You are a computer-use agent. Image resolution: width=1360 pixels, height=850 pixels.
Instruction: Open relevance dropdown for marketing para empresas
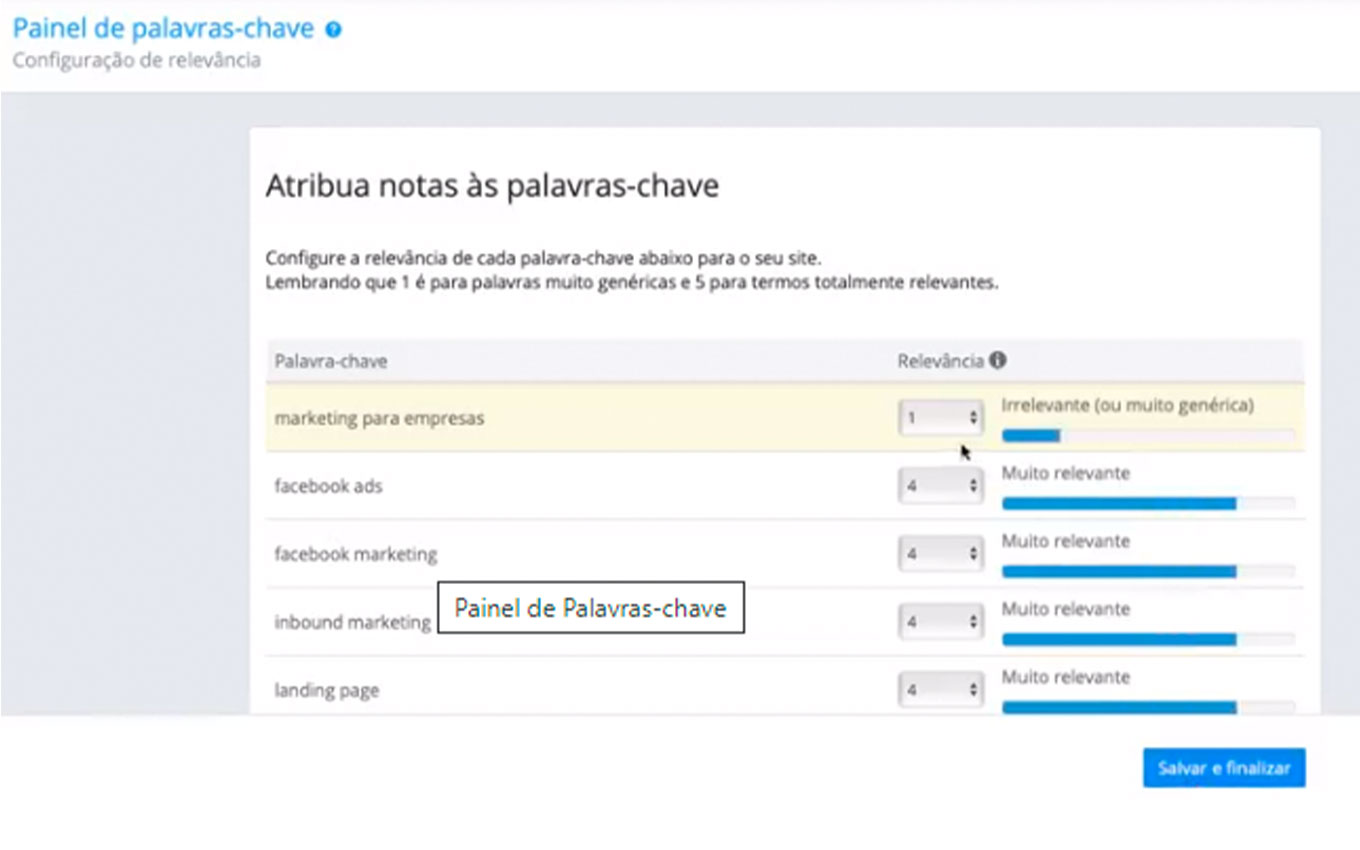(941, 419)
